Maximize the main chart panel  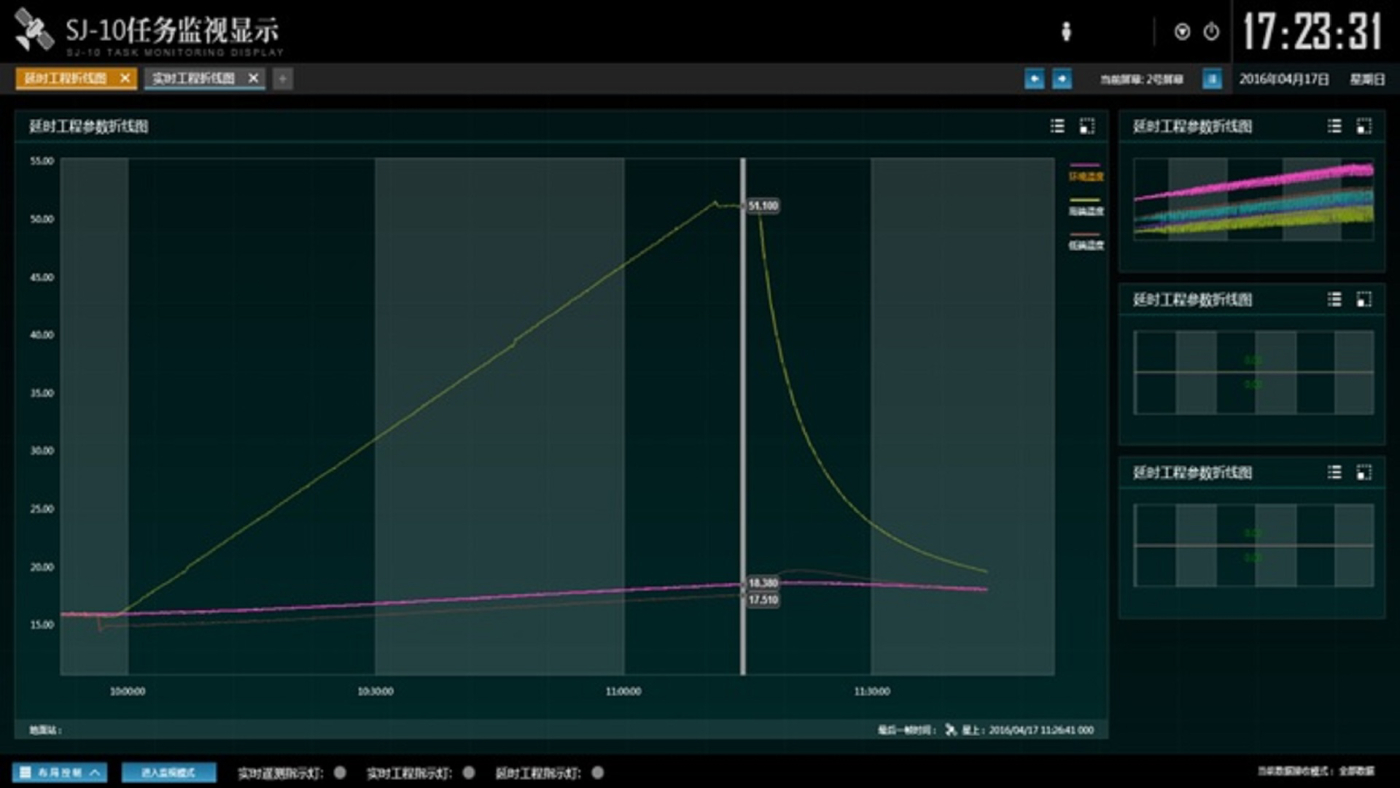(1087, 126)
